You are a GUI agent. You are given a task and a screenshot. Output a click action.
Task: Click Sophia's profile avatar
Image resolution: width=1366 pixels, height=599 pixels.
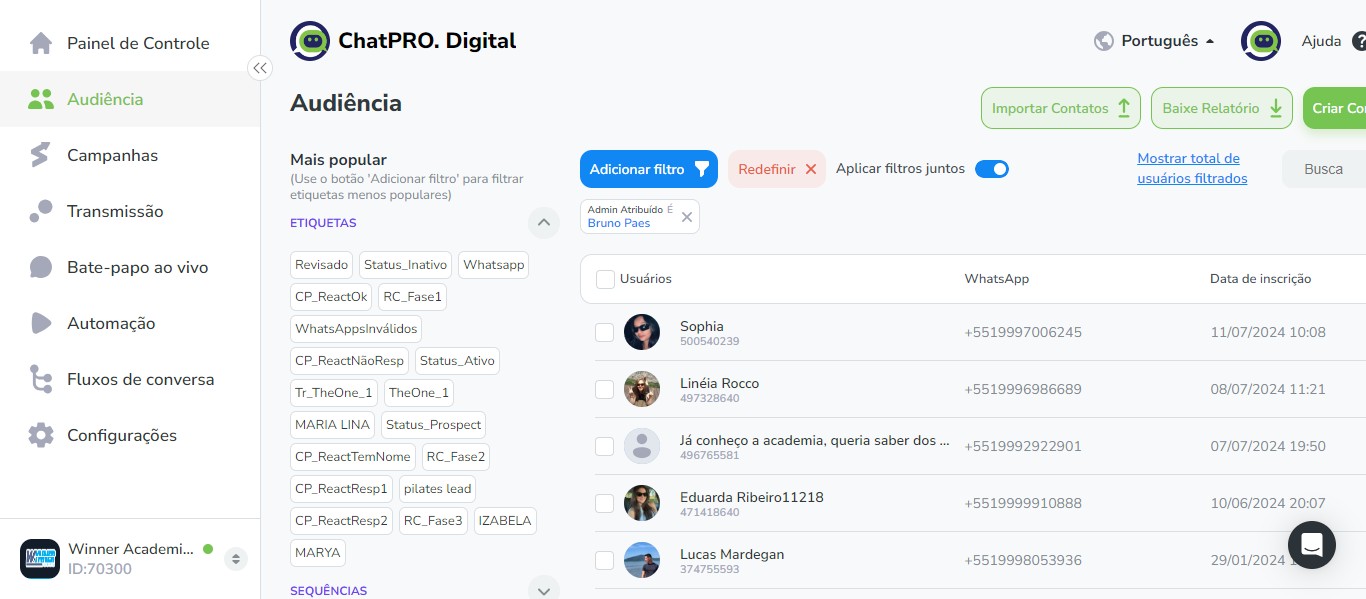point(642,332)
